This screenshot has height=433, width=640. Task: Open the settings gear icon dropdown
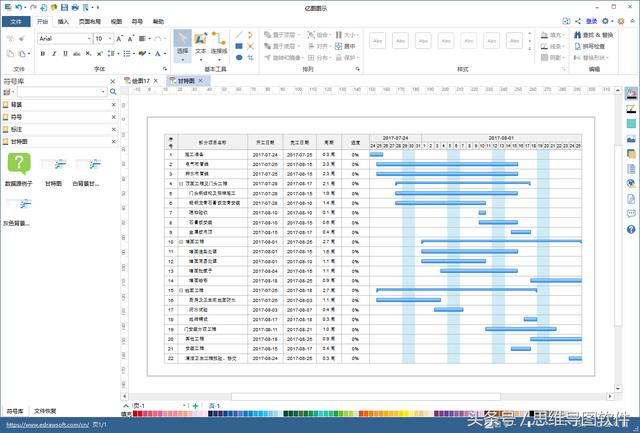pos(607,21)
